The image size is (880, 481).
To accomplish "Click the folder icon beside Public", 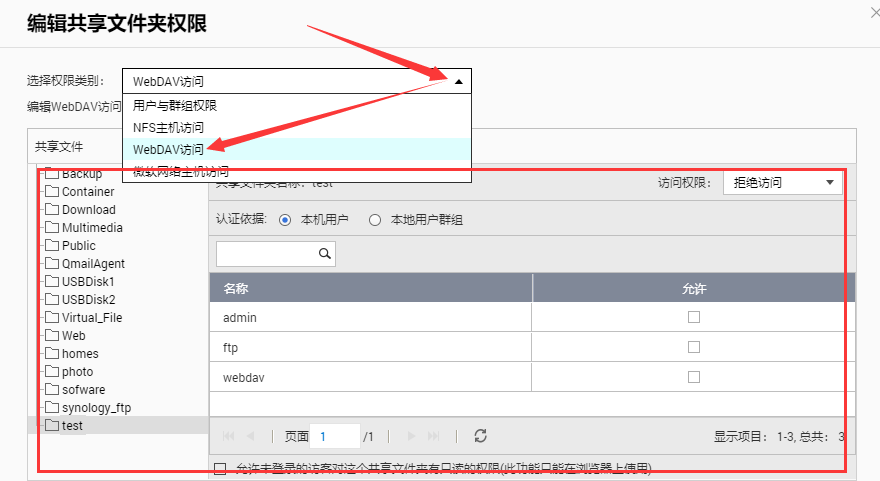I will click(x=52, y=245).
